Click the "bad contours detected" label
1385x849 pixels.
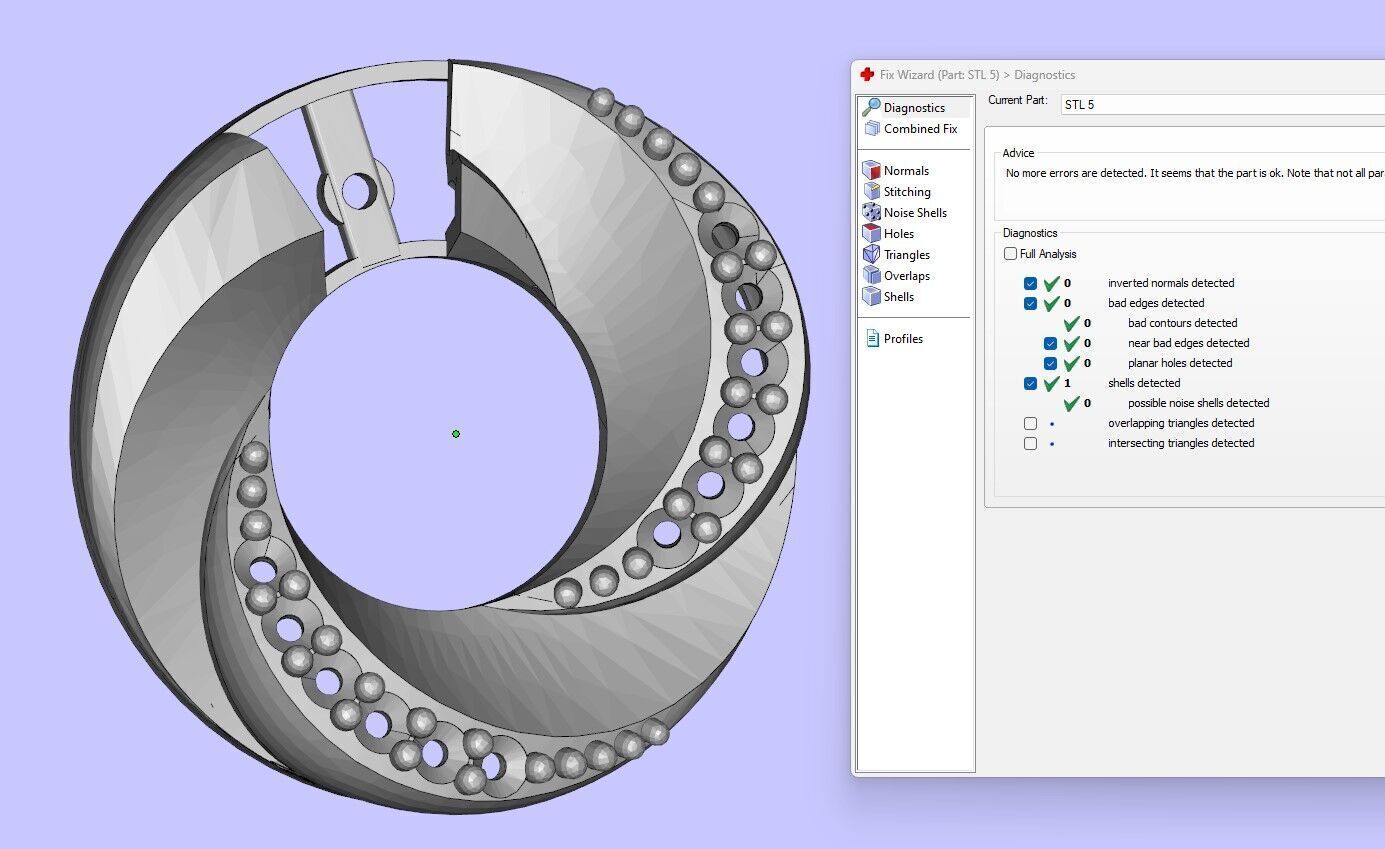[1182, 323]
